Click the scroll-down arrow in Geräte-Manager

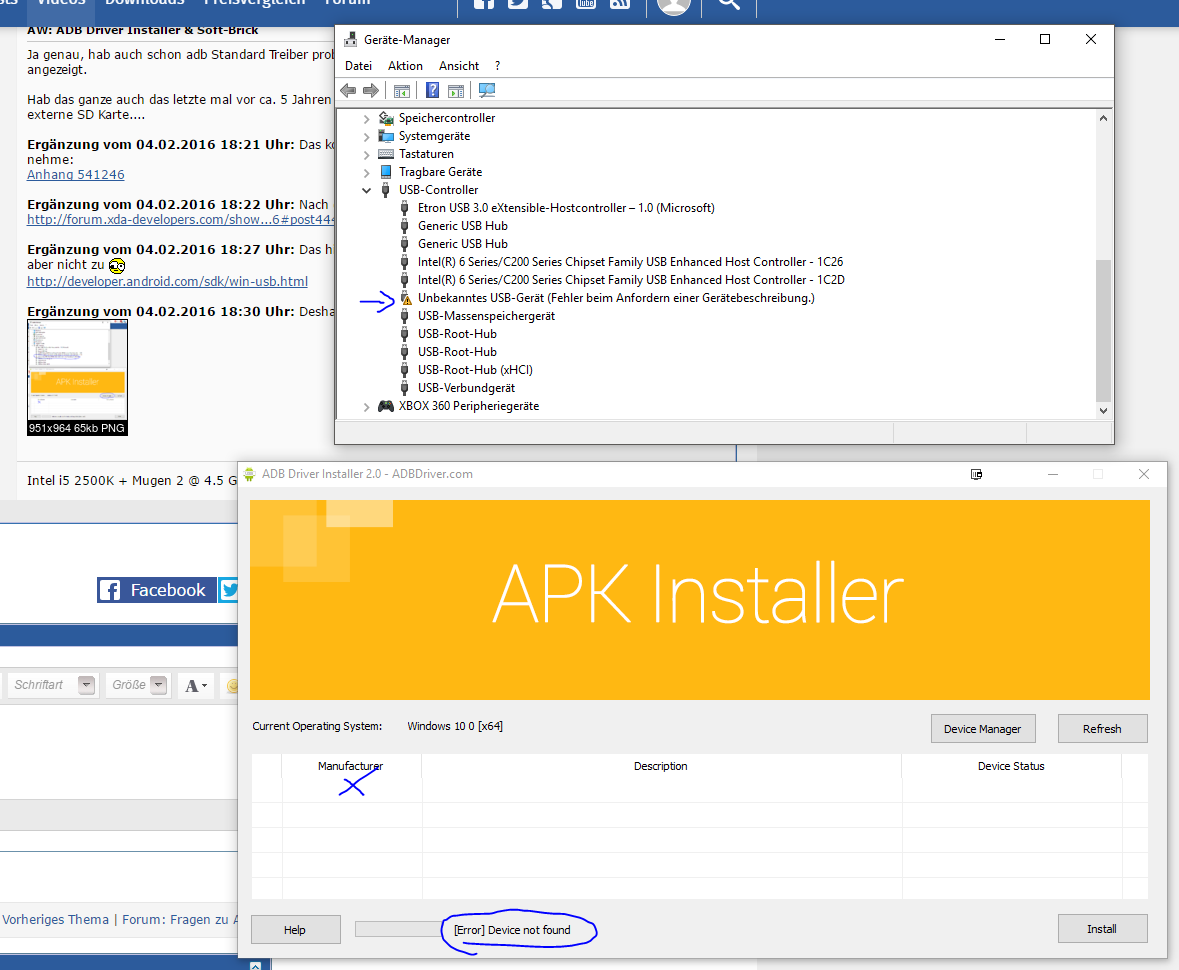click(x=1103, y=411)
